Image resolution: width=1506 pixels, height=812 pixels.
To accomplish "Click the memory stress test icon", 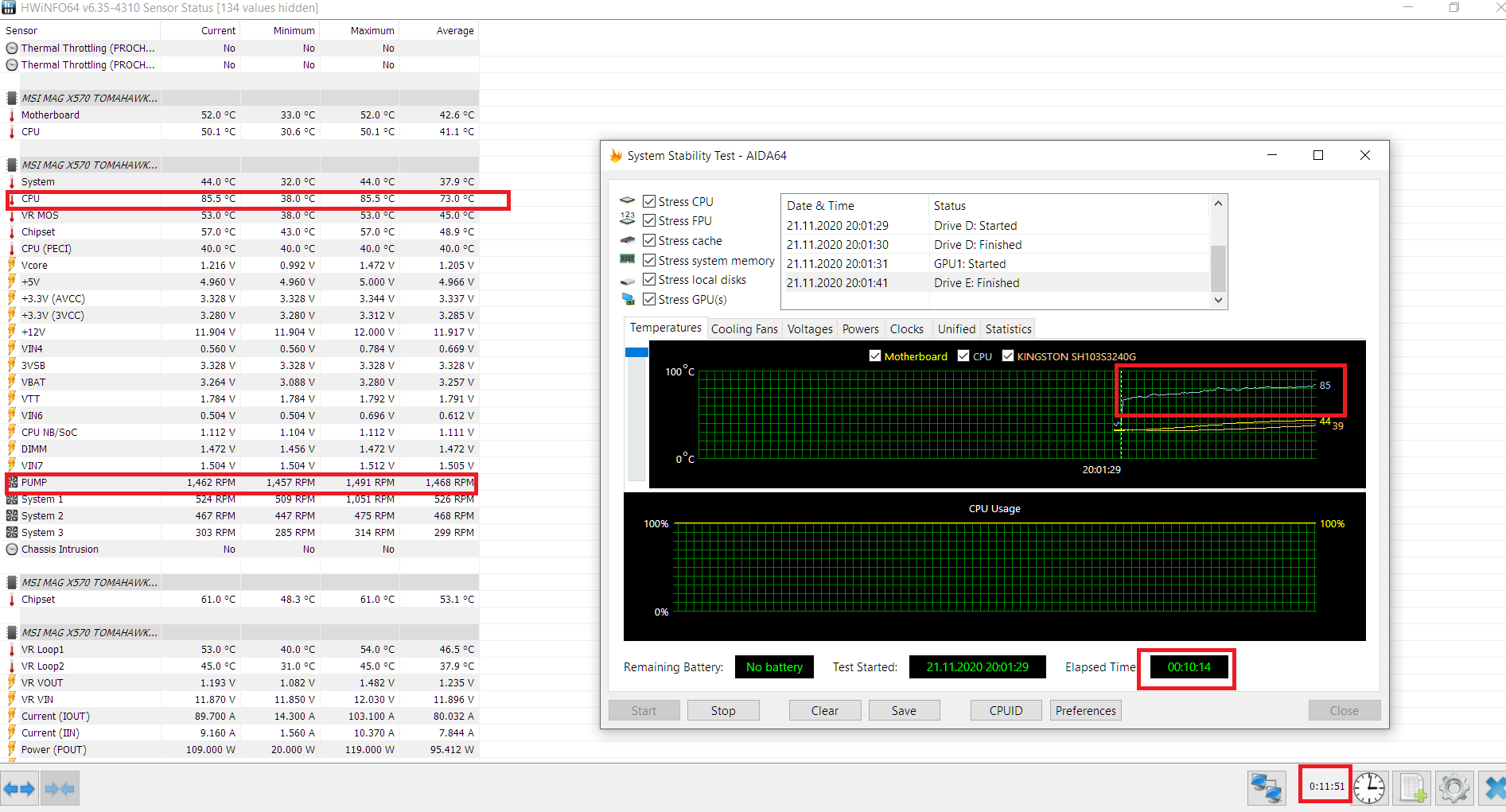I will (628, 259).
